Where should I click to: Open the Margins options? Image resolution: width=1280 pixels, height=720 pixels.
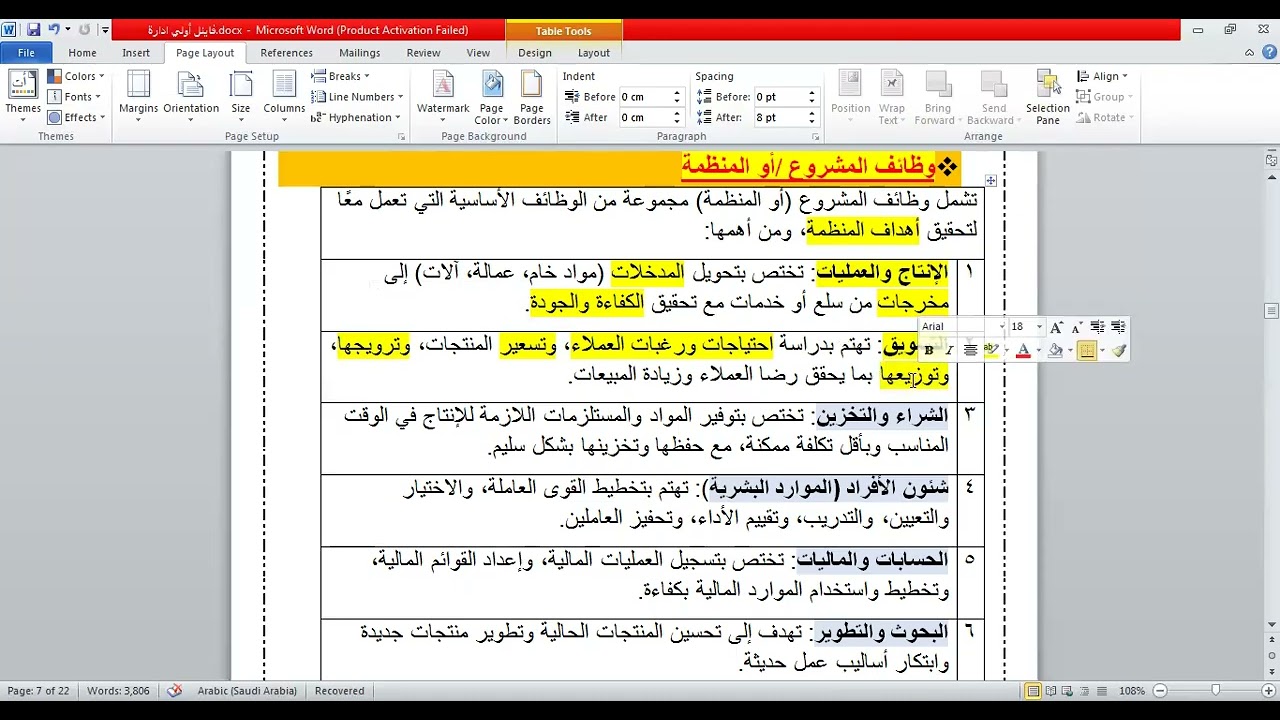pos(138,97)
